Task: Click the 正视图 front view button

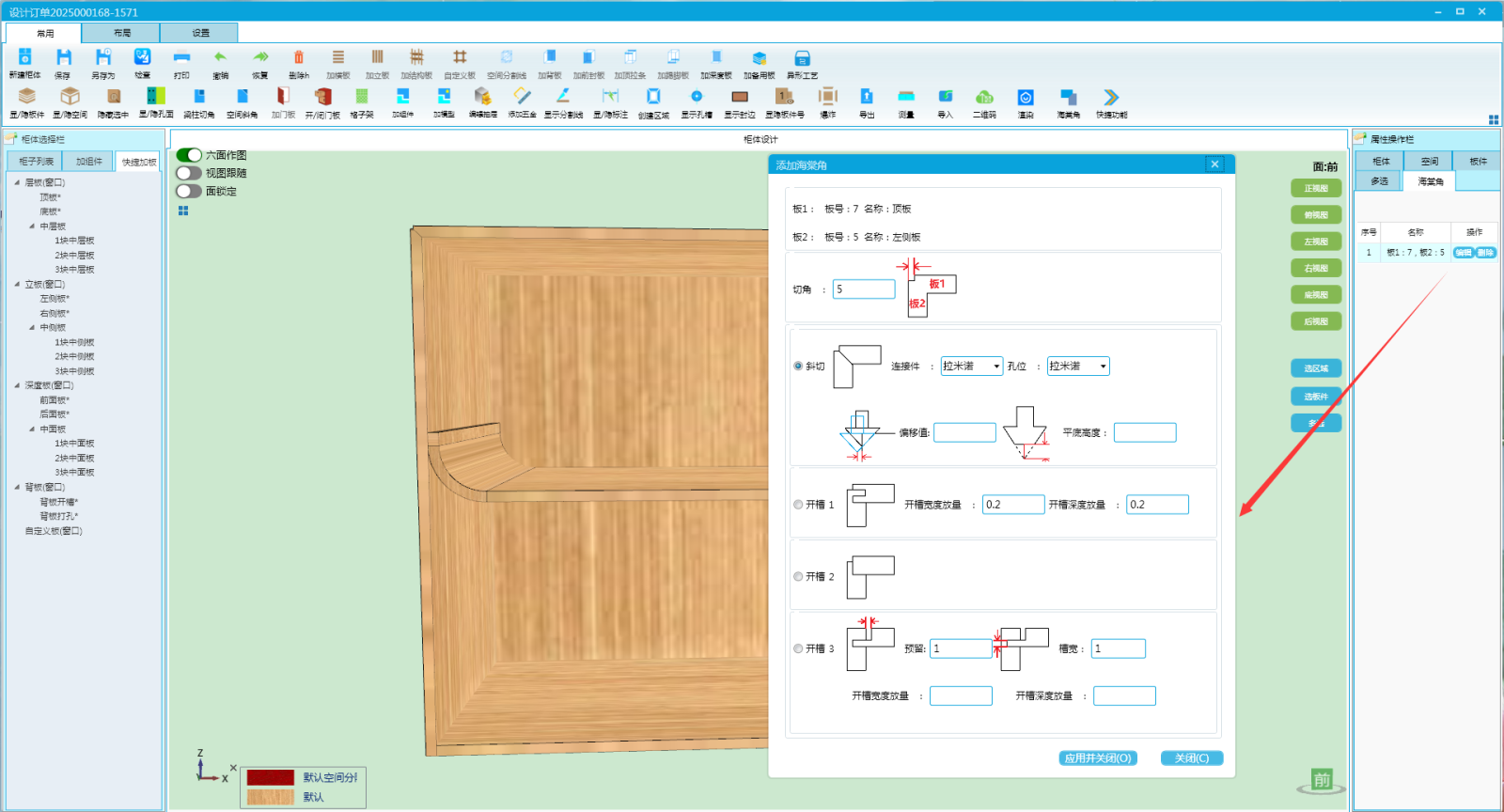Action: 1316,189
